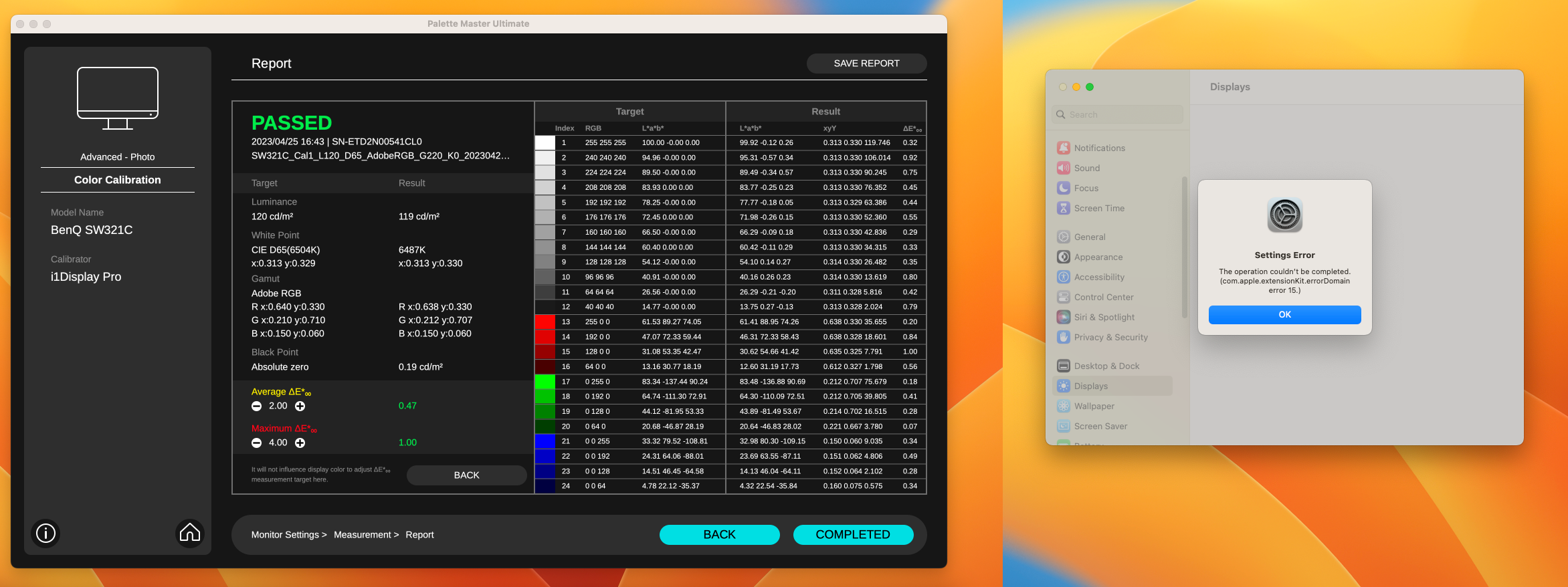This screenshot has width=1568, height=587.
Task: Click the Advanced - Photo mode label
Action: click(118, 157)
